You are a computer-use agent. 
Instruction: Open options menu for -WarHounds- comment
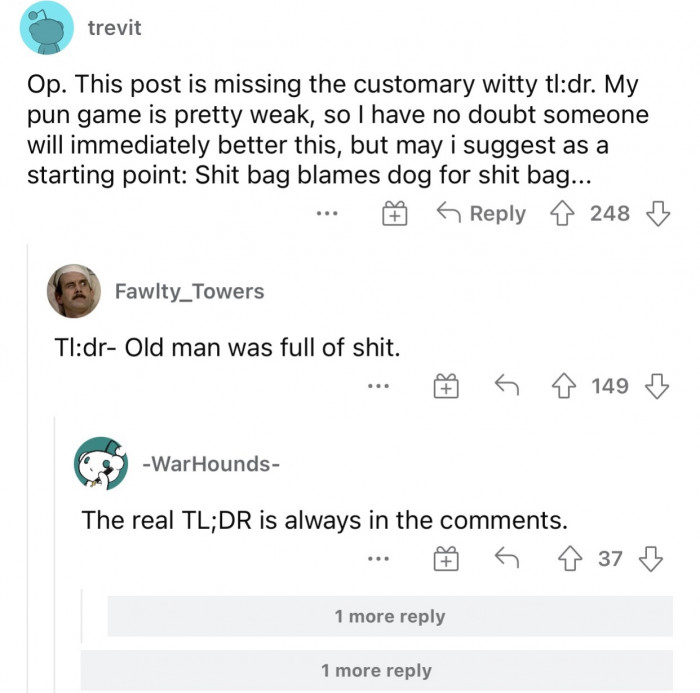pos(378,559)
